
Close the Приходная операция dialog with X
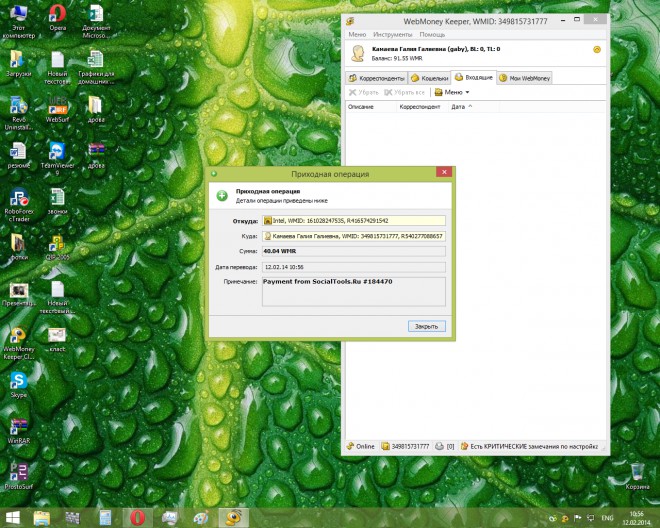[444, 172]
